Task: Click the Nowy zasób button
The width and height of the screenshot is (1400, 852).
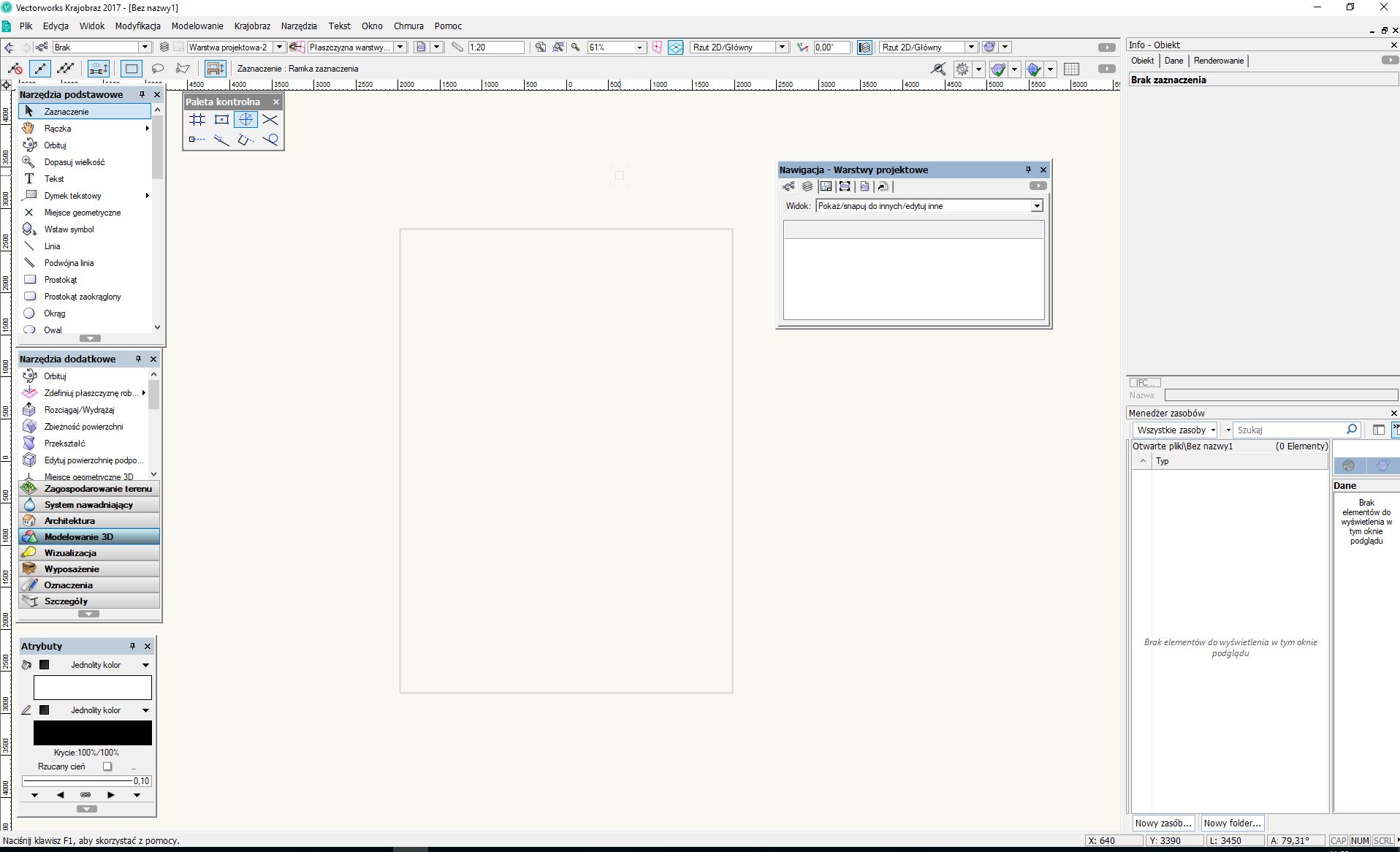Action: tap(1163, 823)
